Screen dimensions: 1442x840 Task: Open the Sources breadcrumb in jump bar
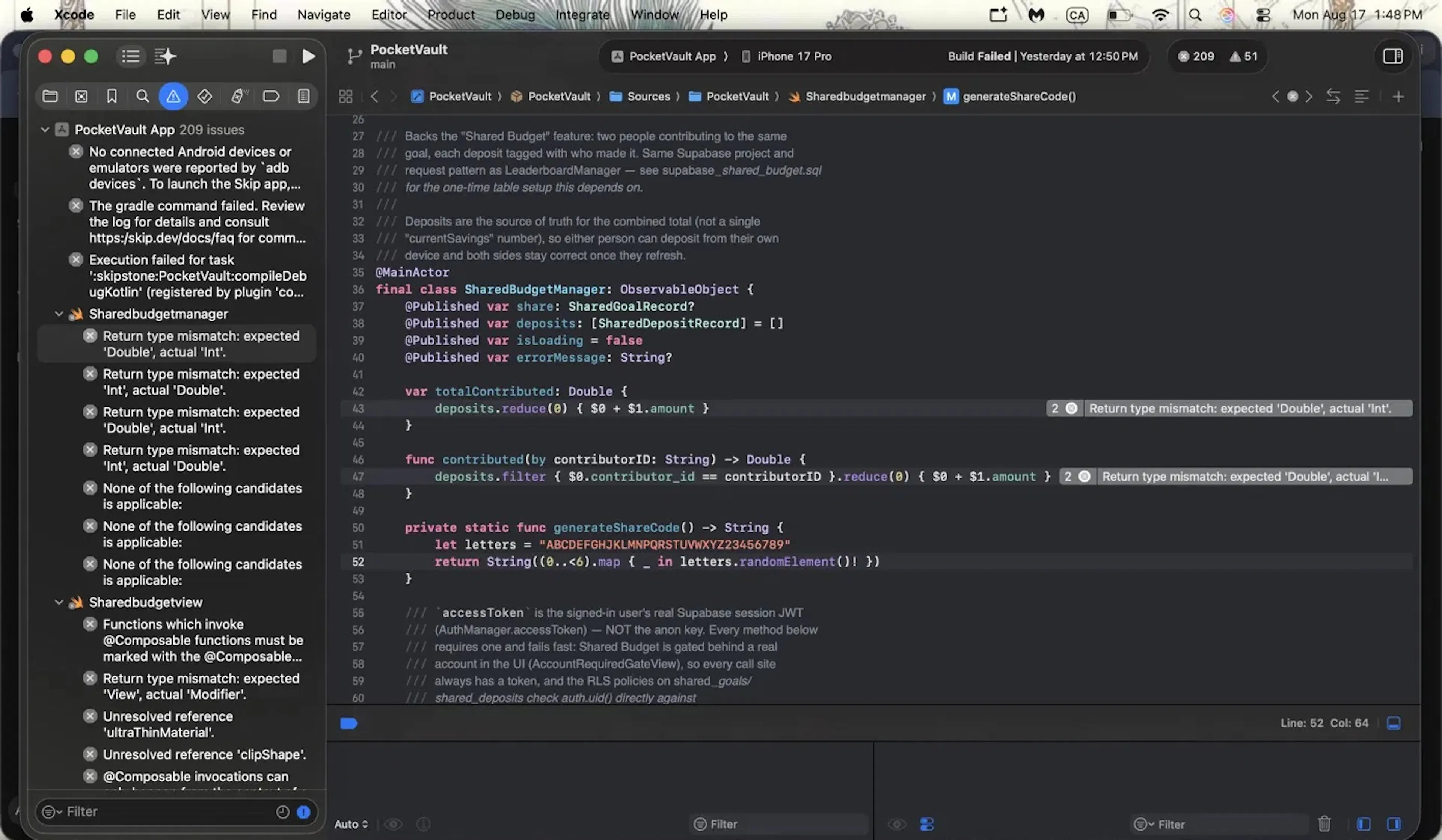[640, 96]
